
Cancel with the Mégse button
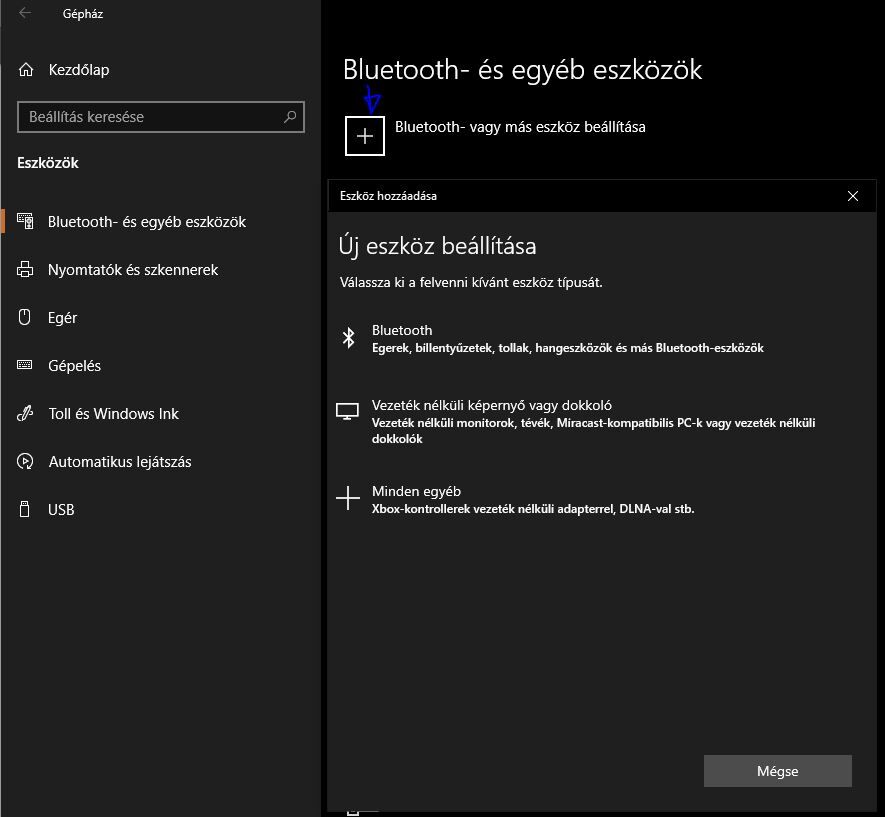pos(778,771)
